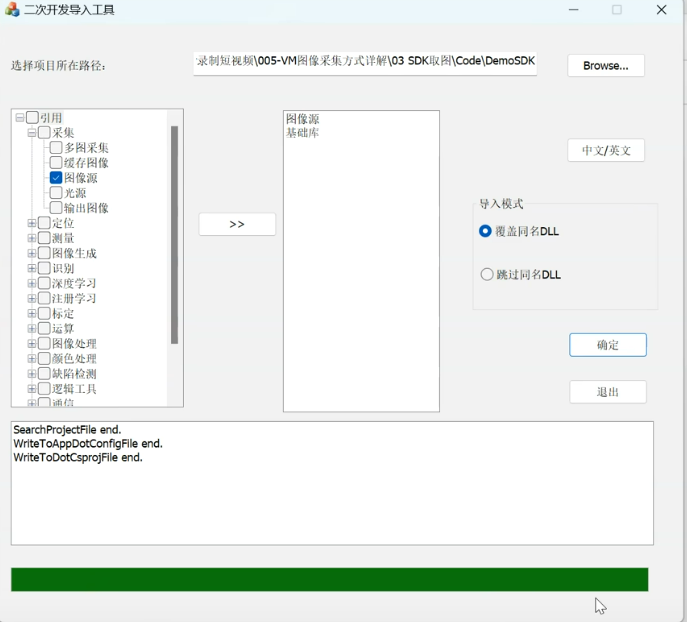Viewport: 687px width, 622px height.
Task: Check the 颜色处理 checkbox
Action: (x=44, y=358)
